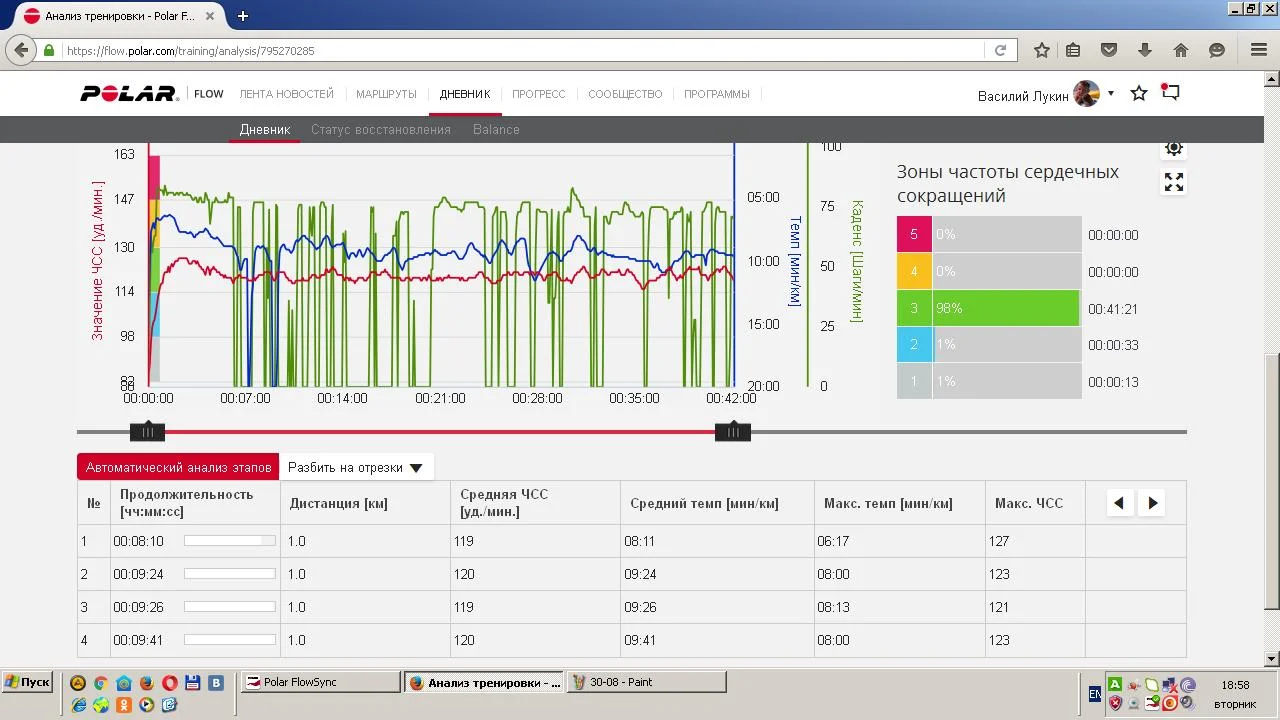Open the Pocket icon in browser toolbar
This screenshot has height=720, width=1280.
point(1109,50)
